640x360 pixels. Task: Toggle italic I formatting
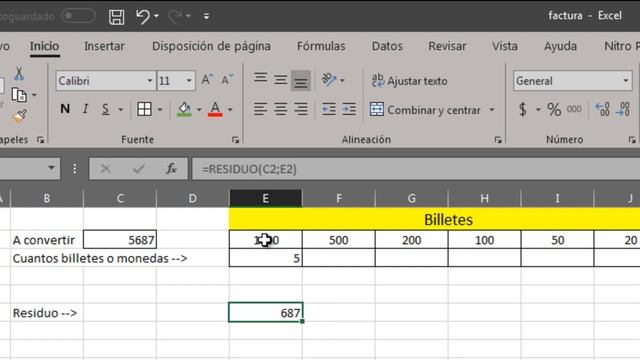click(85, 109)
